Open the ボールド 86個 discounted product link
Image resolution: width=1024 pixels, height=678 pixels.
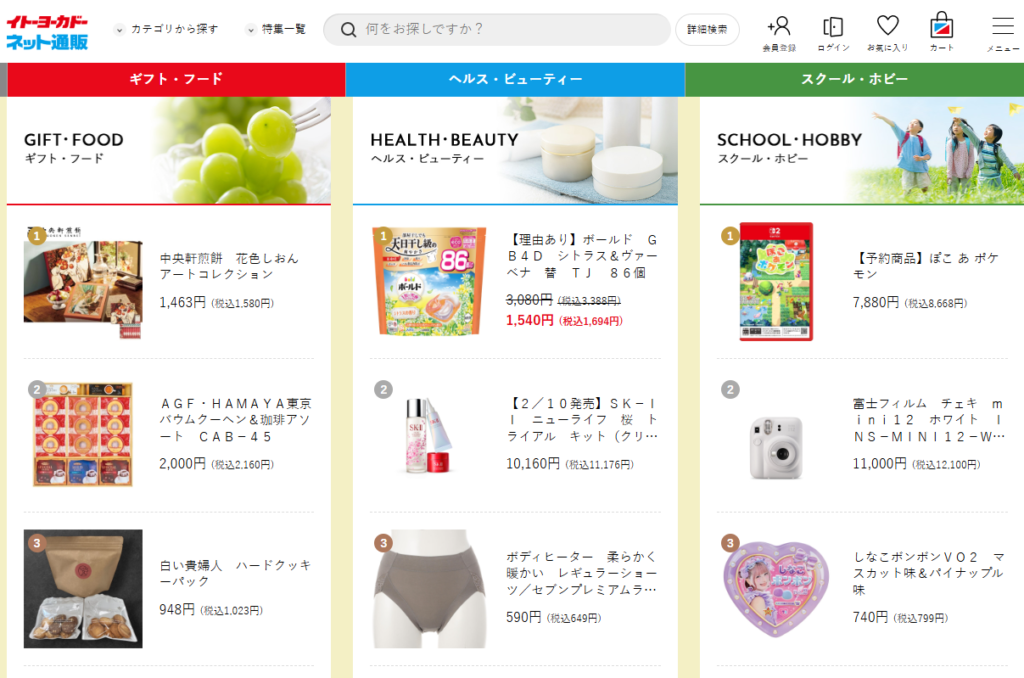point(582,256)
